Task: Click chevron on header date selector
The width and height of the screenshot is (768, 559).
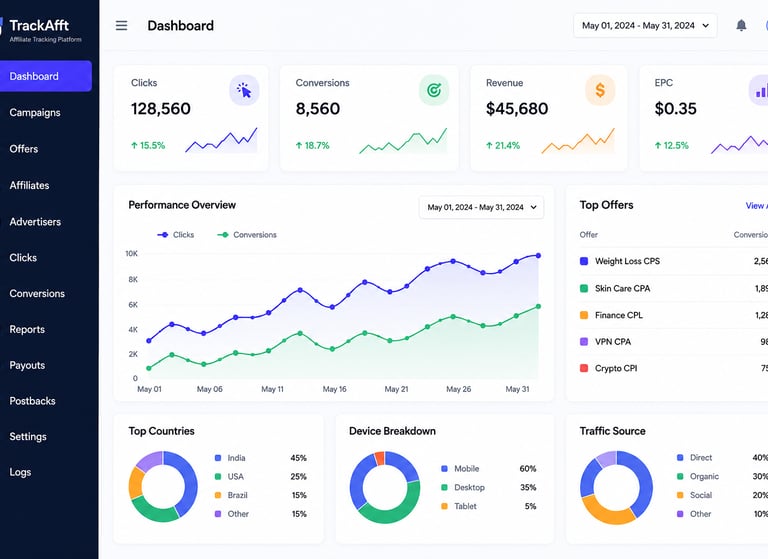Action: (x=705, y=25)
